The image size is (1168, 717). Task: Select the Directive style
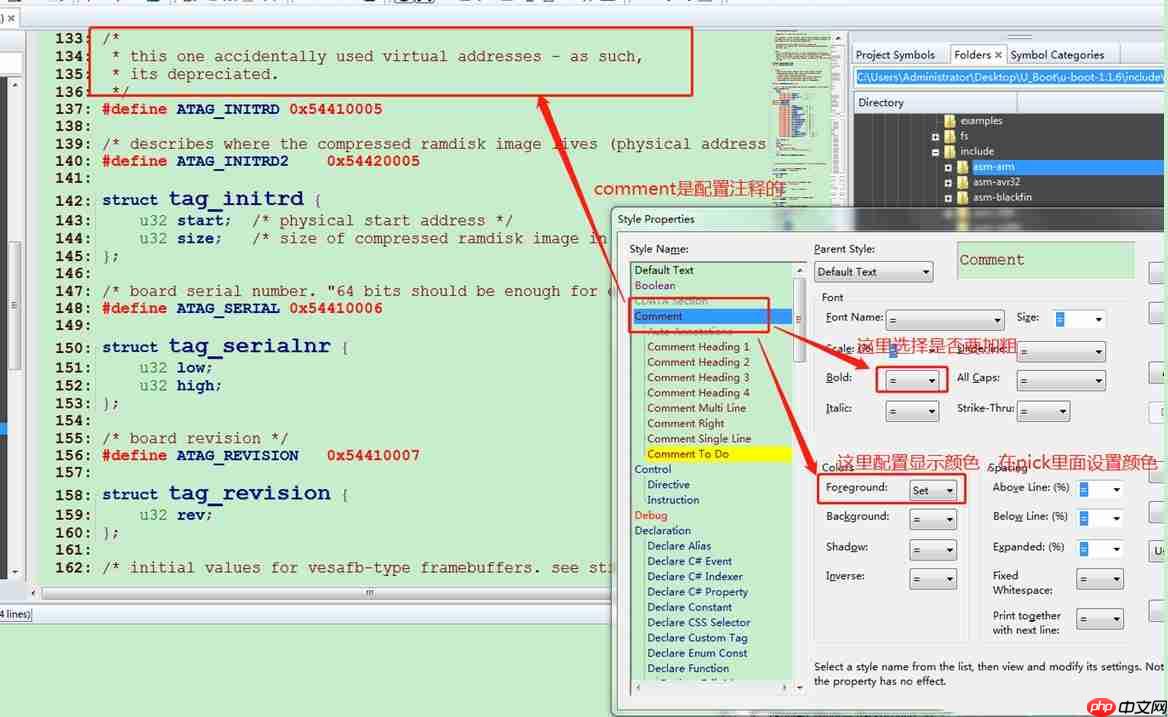(x=668, y=485)
